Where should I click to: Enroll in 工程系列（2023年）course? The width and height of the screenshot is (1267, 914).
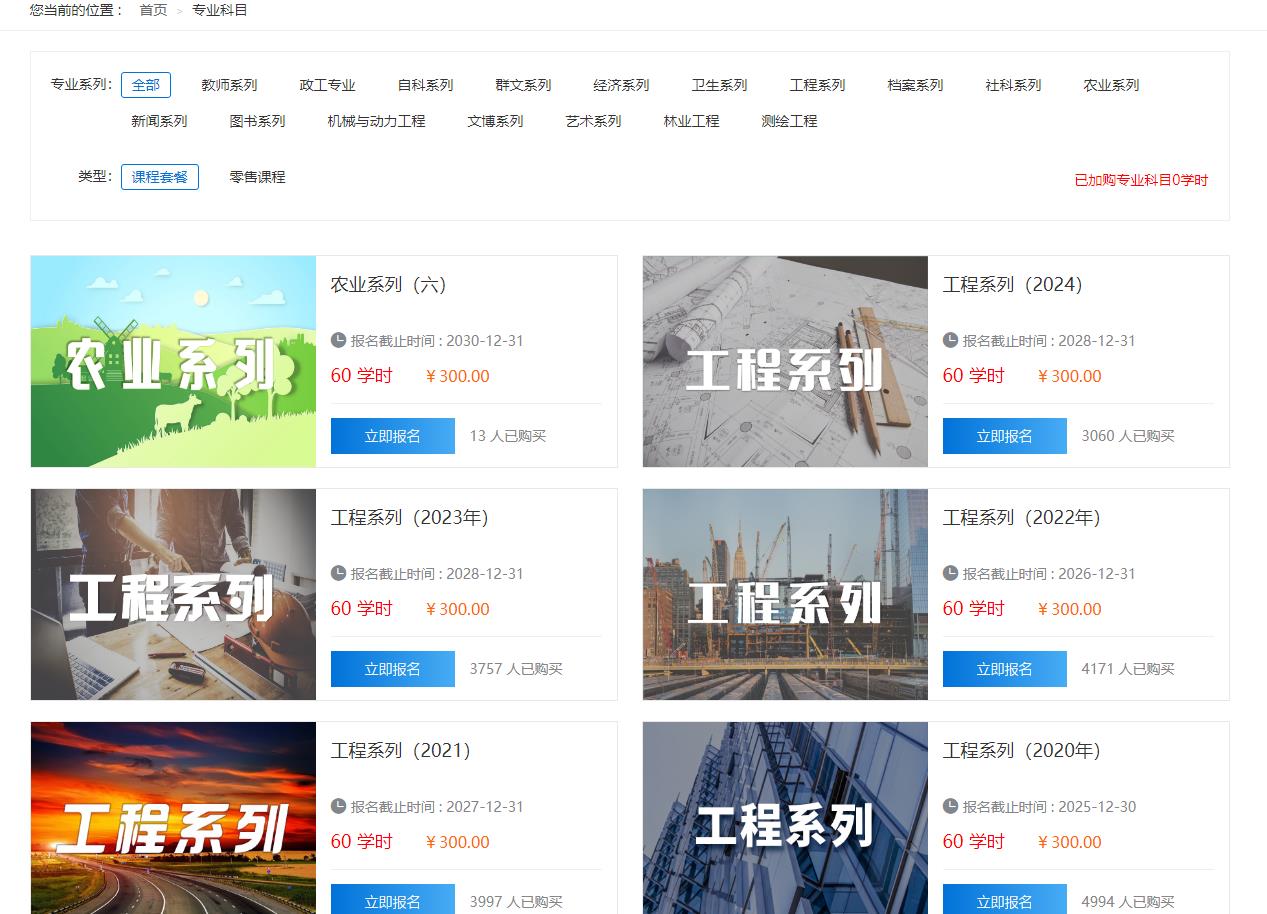392,669
